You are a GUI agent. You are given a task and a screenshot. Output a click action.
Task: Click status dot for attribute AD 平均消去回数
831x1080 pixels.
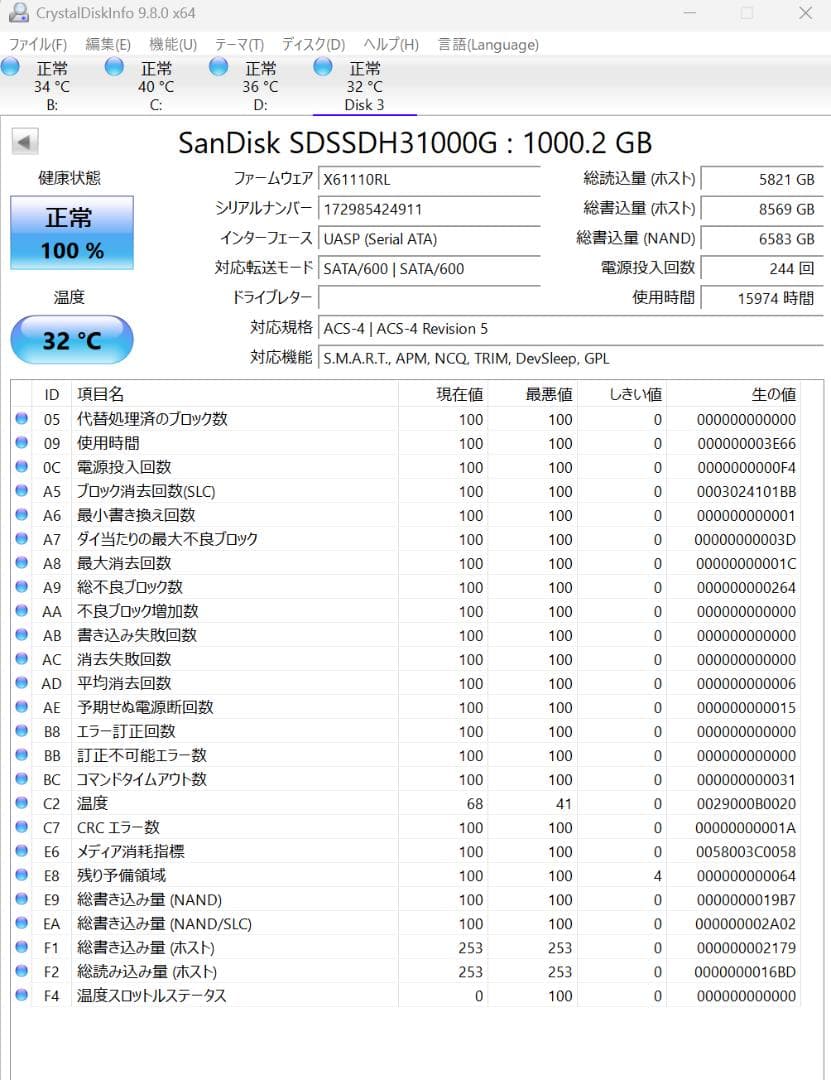(21, 683)
